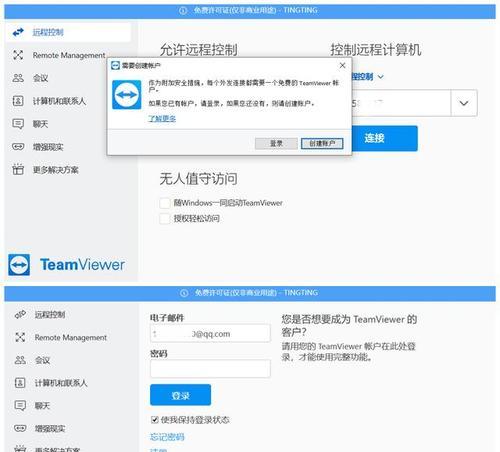Click the 无人值守访问 heading
This screenshot has height=452, width=500.
click(x=199, y=179)
